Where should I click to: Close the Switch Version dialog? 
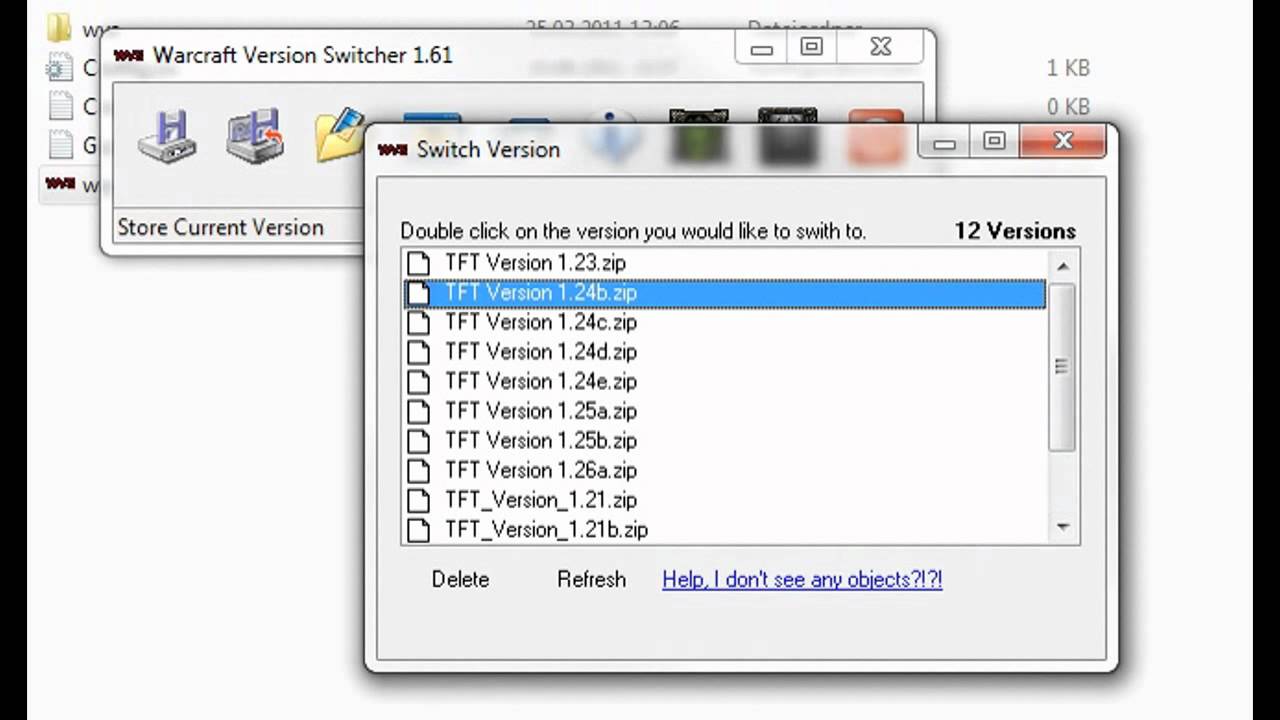pos(1063,142)
